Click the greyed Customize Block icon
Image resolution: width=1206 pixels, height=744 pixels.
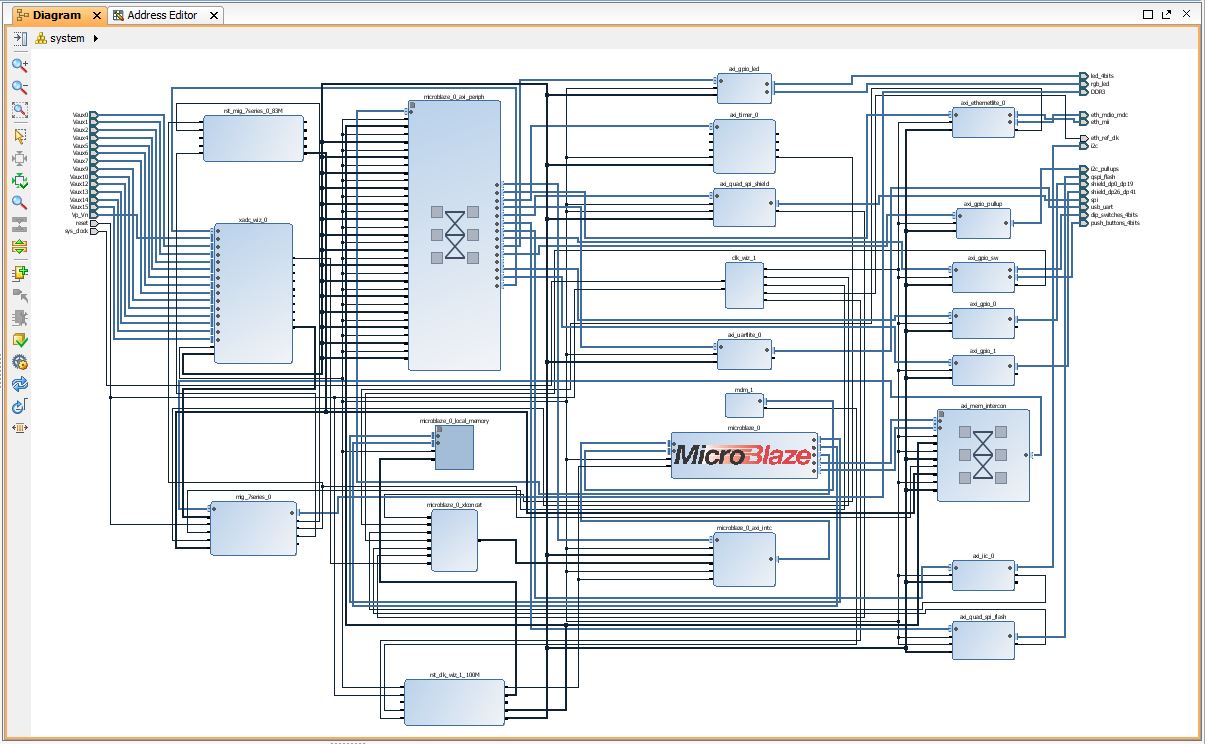click(19, 319)
